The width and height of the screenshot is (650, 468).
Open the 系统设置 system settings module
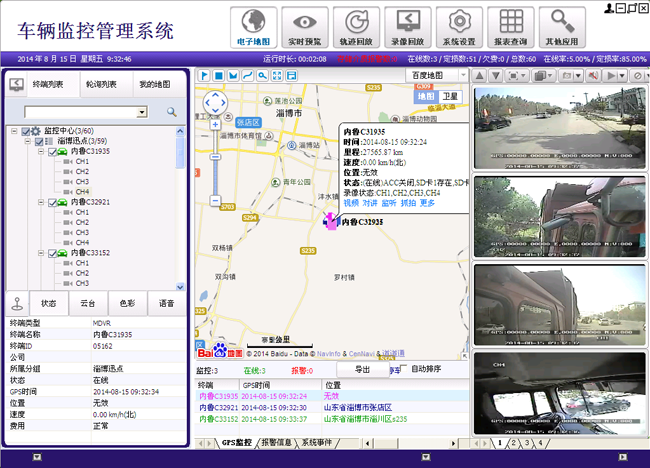[459, 27]
